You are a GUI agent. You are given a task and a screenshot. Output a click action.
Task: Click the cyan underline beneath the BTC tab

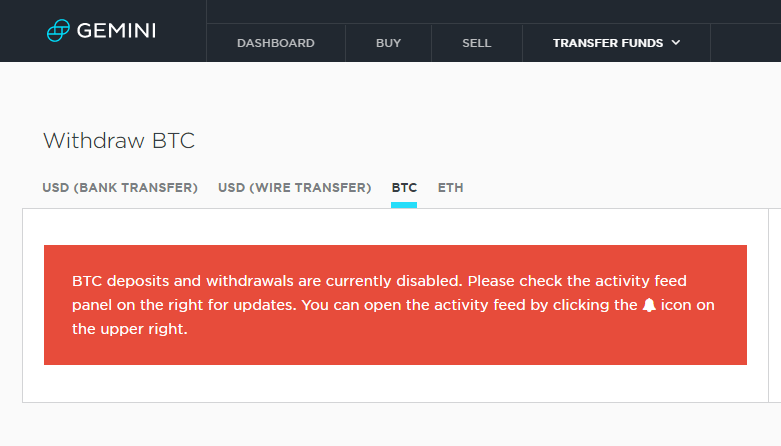(404, 205)
